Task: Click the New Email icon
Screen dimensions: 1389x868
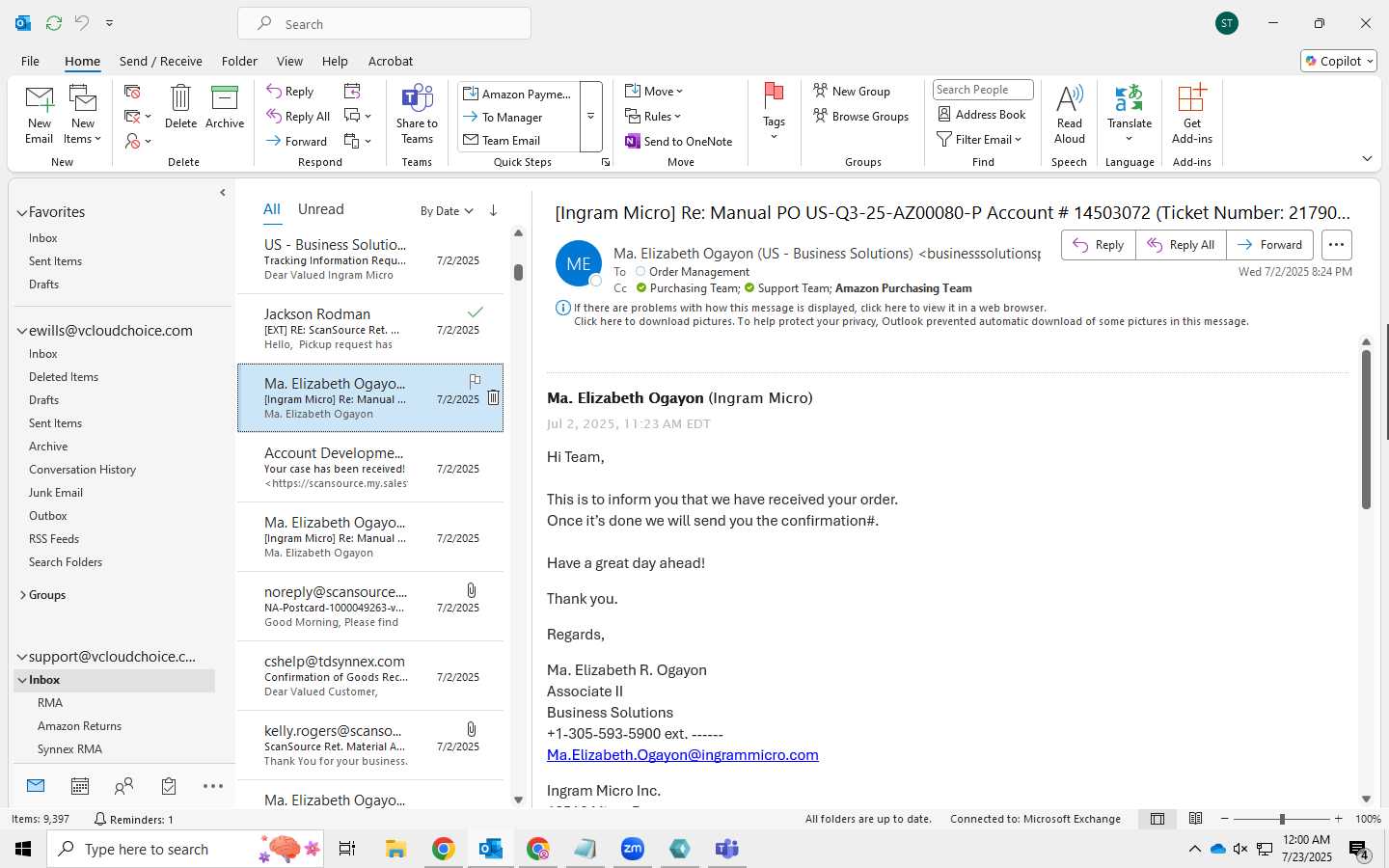Action: click(x=40, y=115)
